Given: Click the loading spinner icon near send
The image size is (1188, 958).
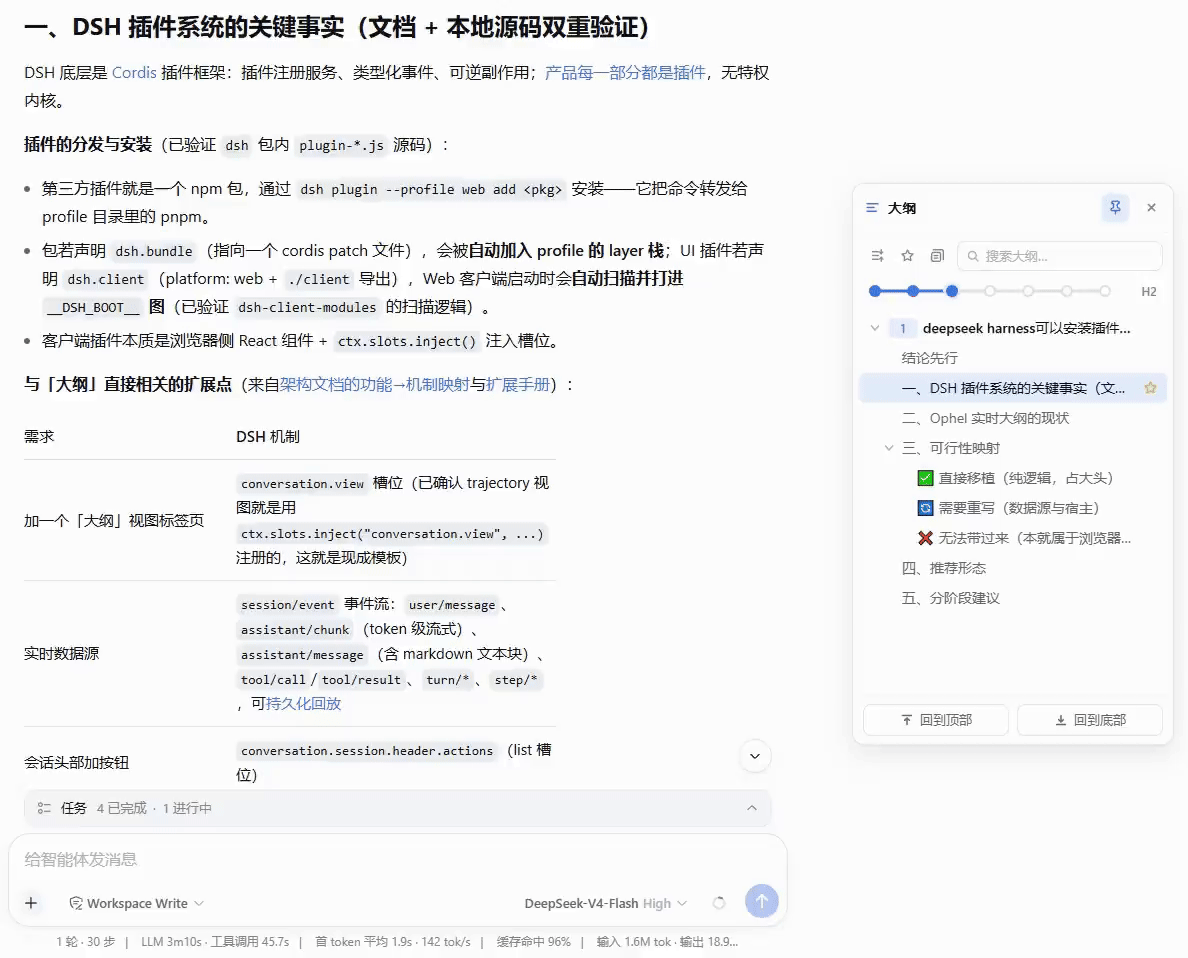Looking at the screenshot, I should tap(719, 903).
